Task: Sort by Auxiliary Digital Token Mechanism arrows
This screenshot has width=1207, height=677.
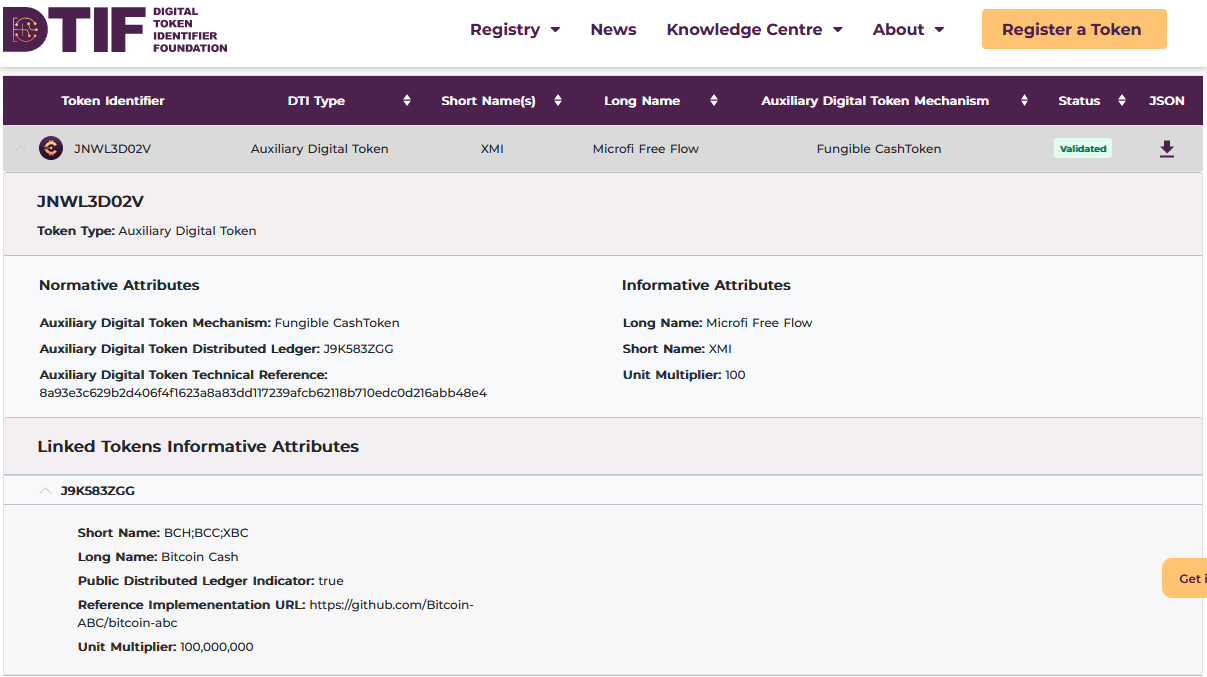Action: click(1025, 101)
